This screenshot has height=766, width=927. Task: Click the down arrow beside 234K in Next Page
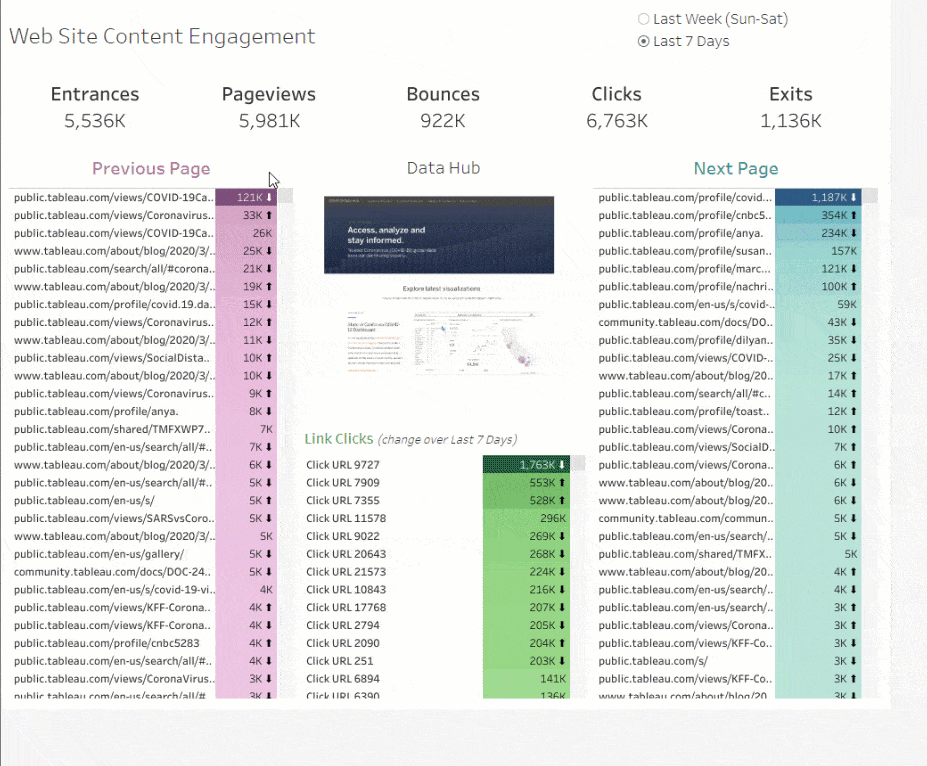853,233
